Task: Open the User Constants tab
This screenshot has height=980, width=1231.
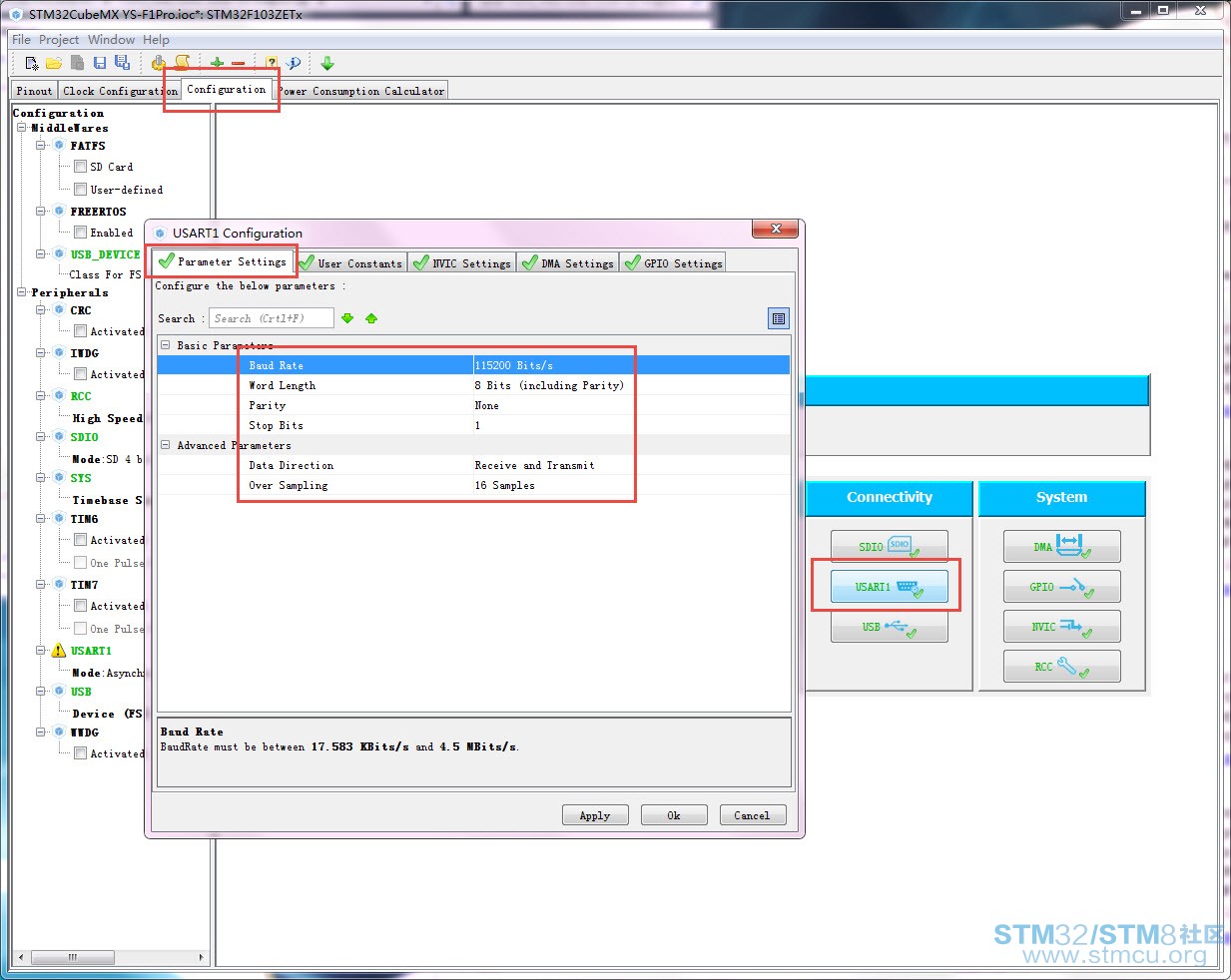Action: [x=350, y=263]
